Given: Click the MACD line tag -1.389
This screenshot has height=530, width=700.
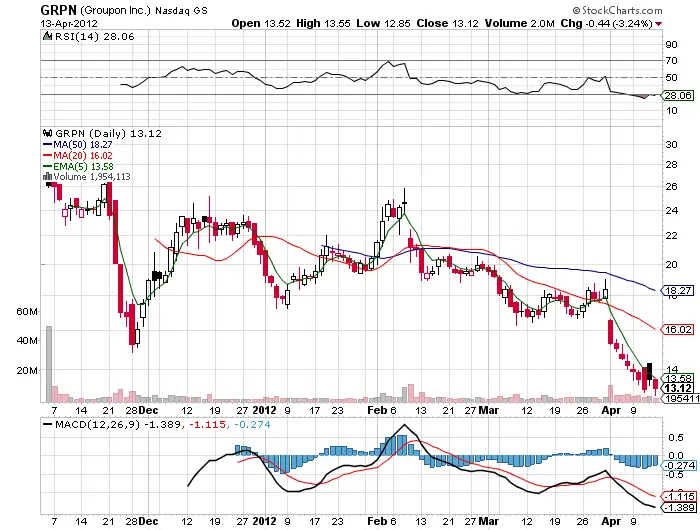Looking at the screenshot, I should coord(679,508).
